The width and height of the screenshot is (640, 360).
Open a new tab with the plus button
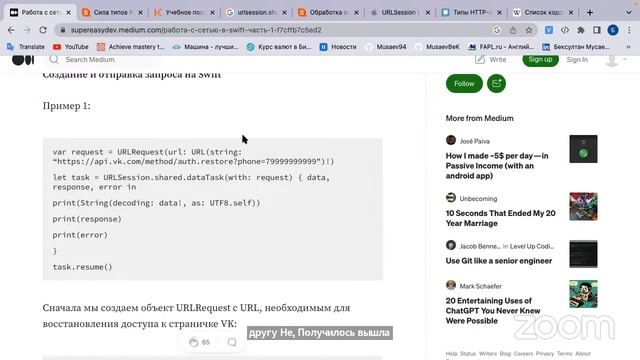pos(590,13)
